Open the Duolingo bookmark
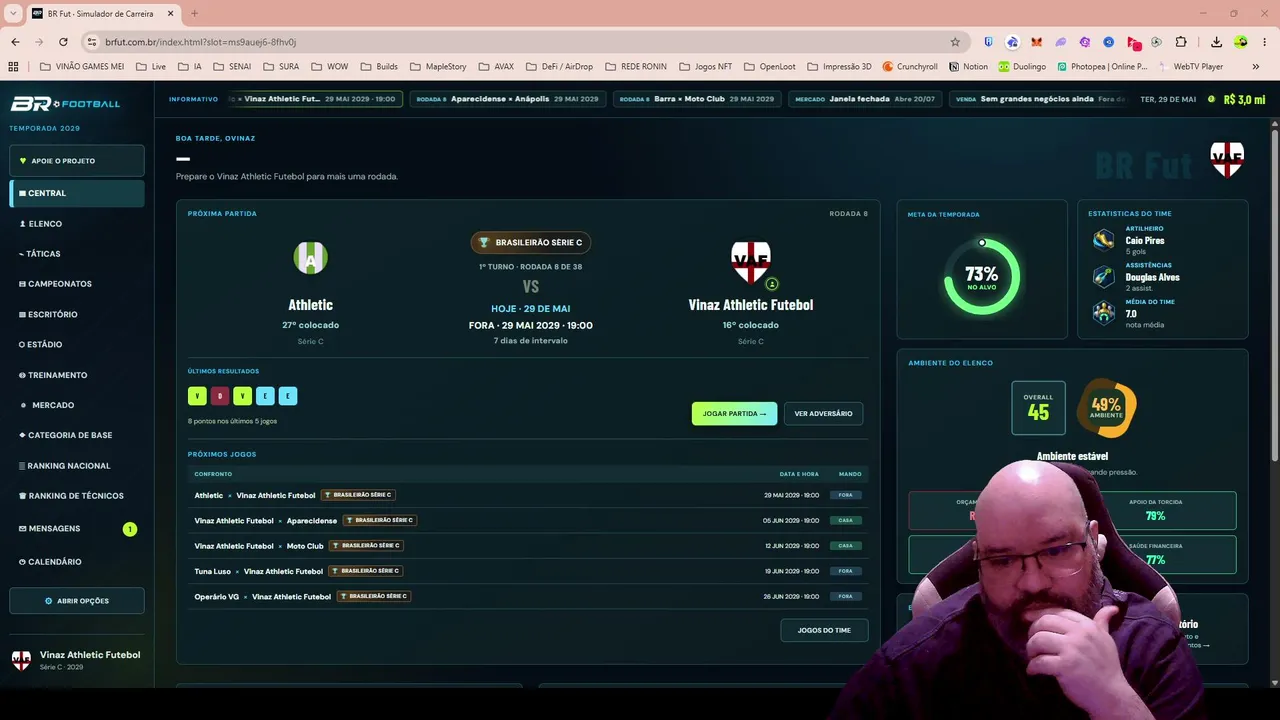1280x720 pixels. (x=1020, y=67)
